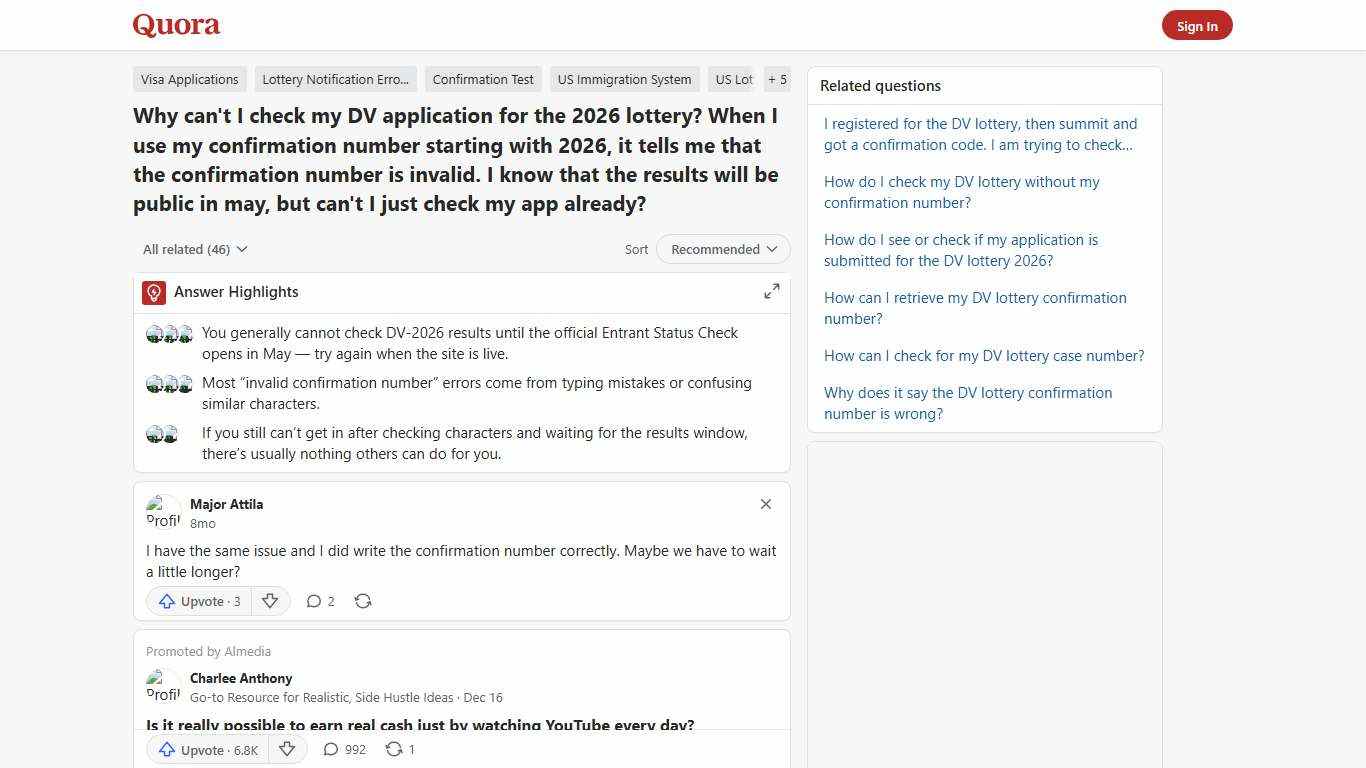Screen dimensions: 1366x768
Task: Downvote the promoted post
Action: 287,749
